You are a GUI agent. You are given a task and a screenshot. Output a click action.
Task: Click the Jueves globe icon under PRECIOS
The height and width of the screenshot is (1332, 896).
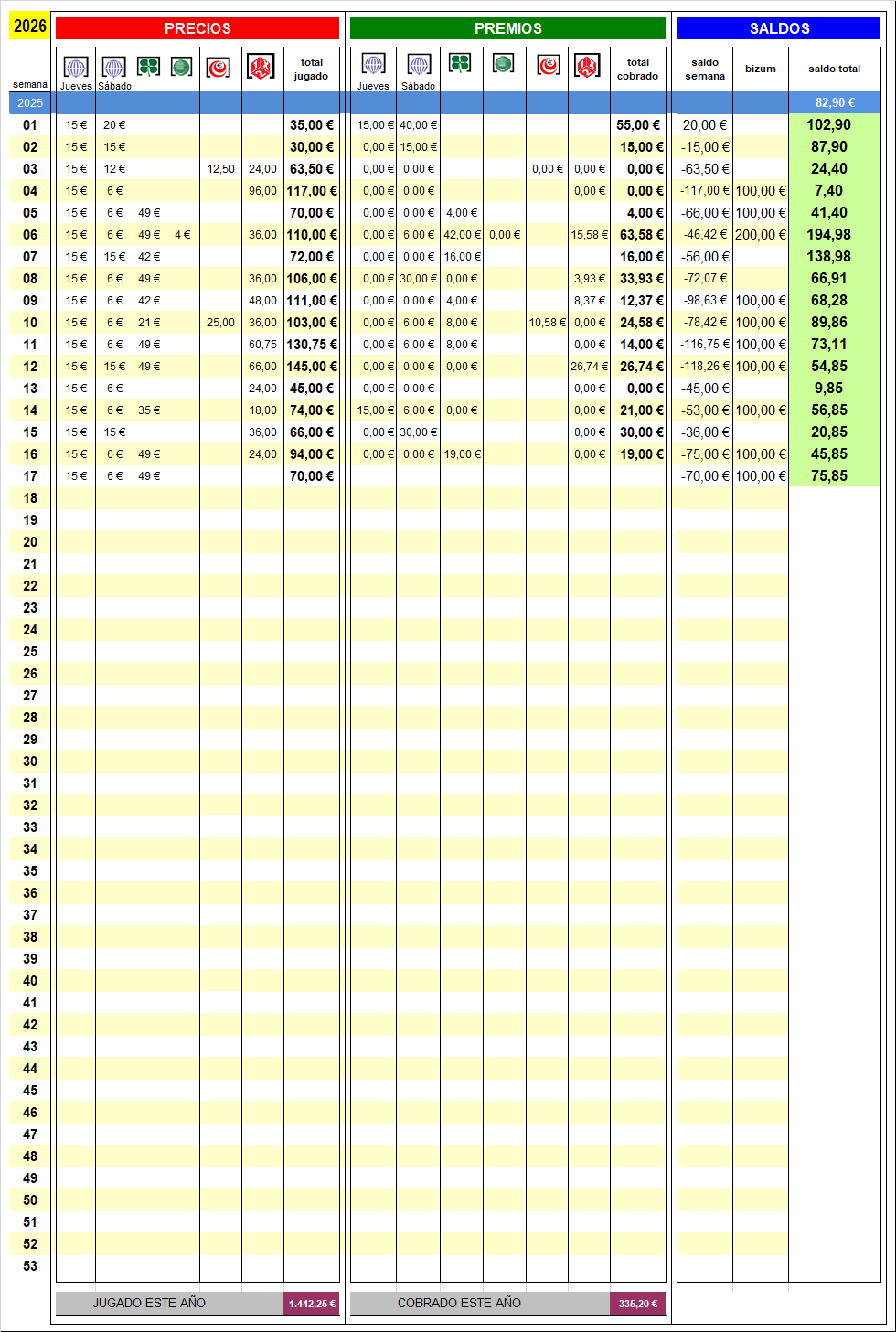(x=76, y=67)
